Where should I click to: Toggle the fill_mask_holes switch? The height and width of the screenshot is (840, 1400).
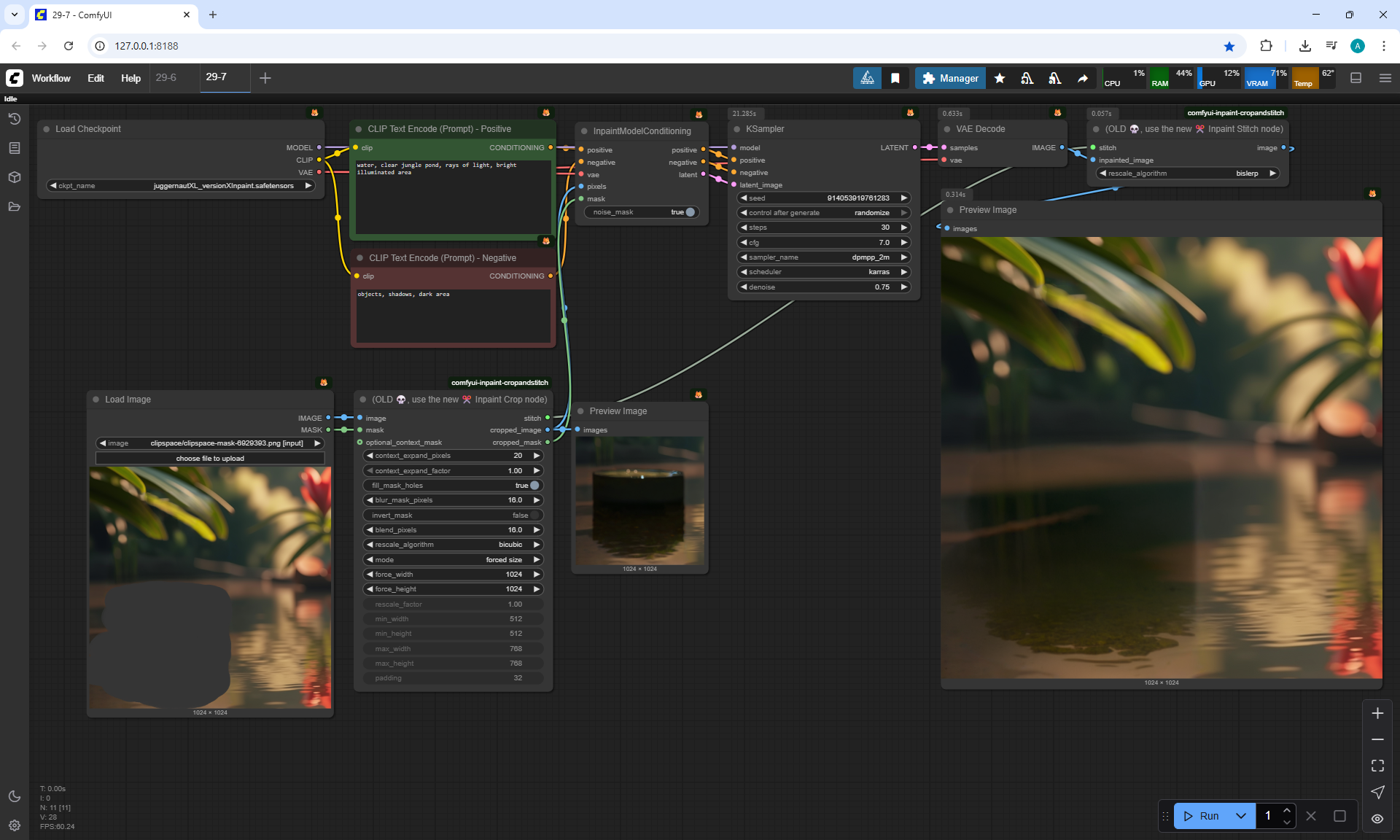coord(534,486)
